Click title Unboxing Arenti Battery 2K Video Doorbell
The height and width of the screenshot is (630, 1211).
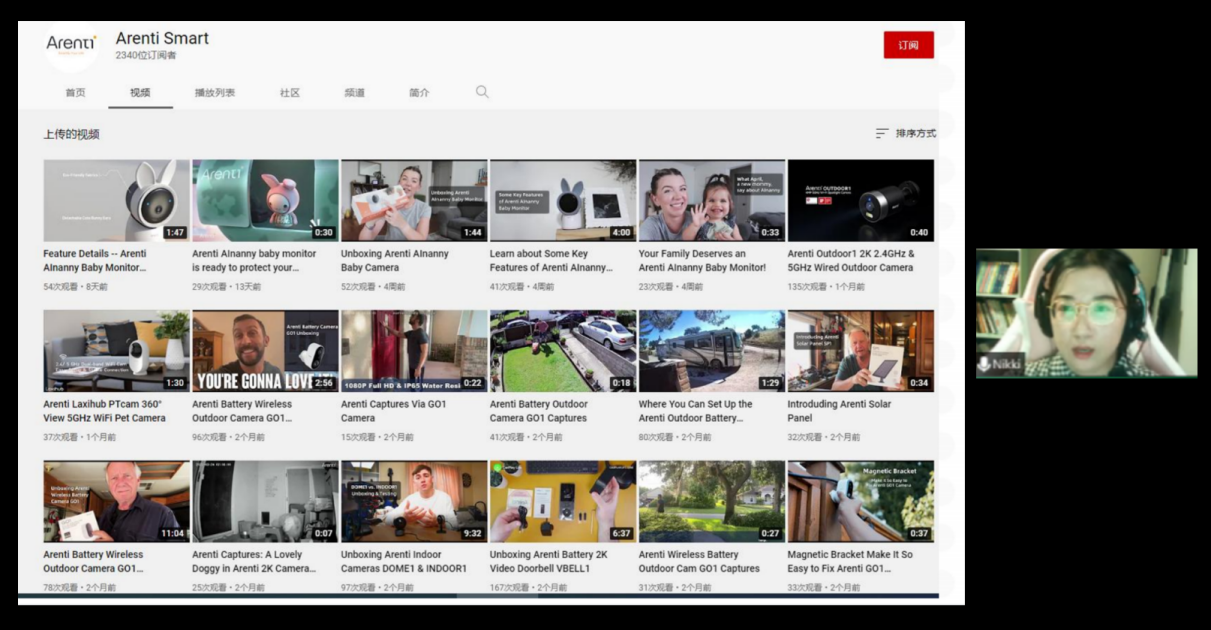pyautogui.click(x=549, y=561)
